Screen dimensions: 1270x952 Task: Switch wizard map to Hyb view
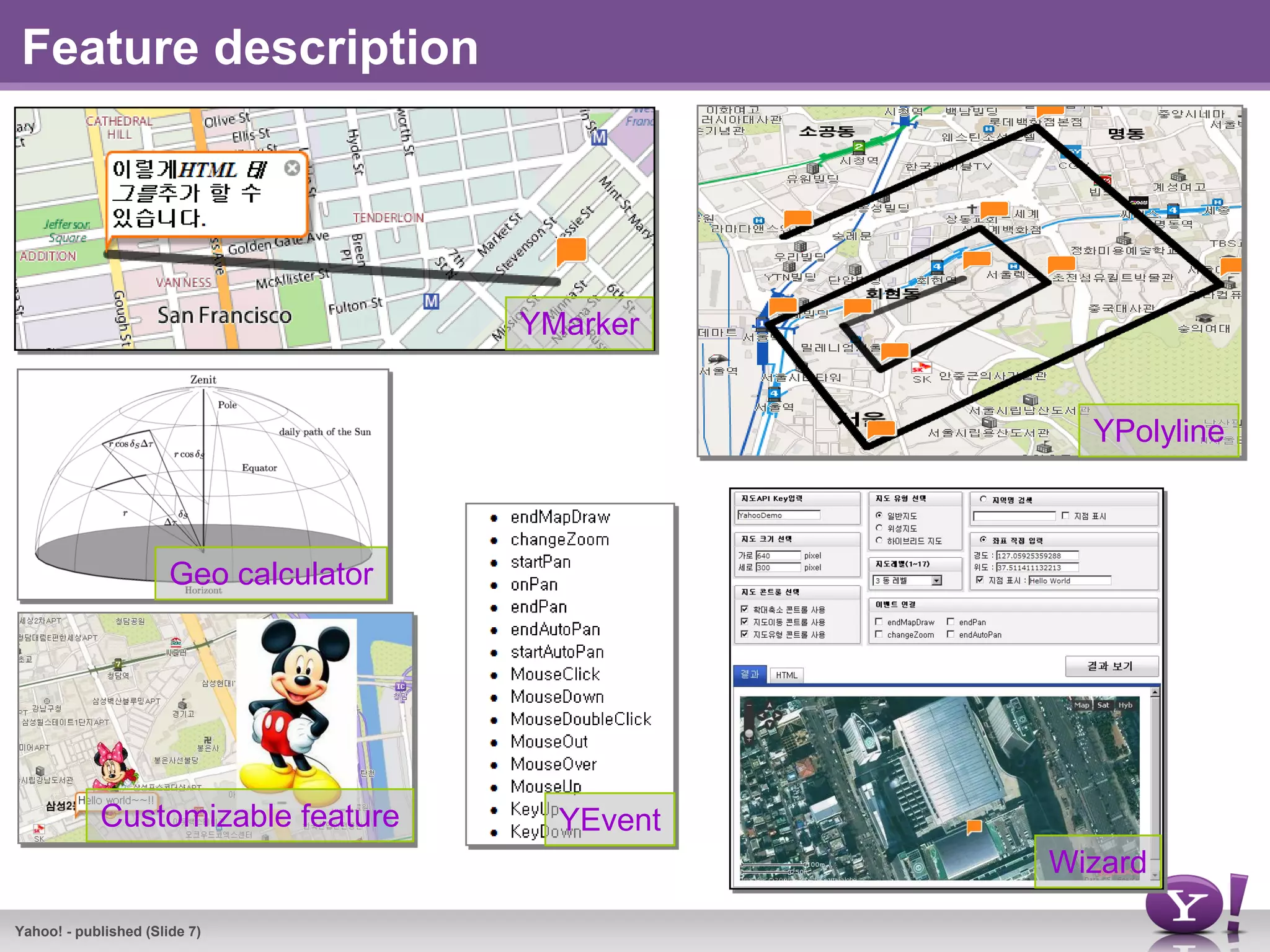[x=1126, y=705]
